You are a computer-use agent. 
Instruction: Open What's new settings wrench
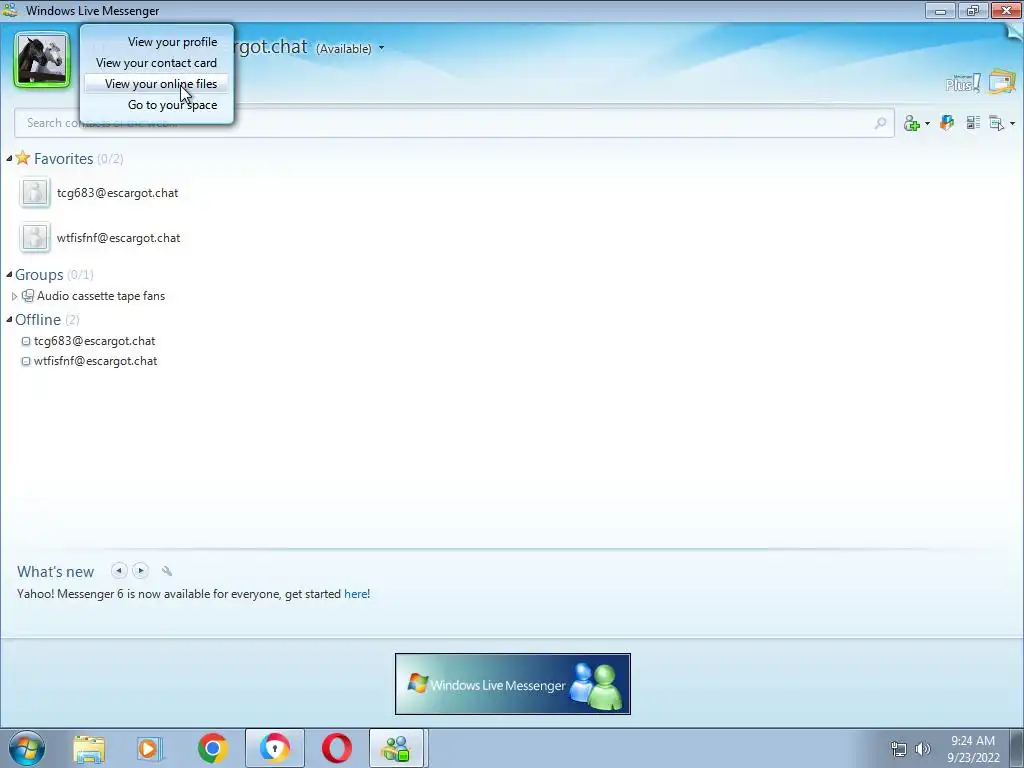(x=167, y=571)
